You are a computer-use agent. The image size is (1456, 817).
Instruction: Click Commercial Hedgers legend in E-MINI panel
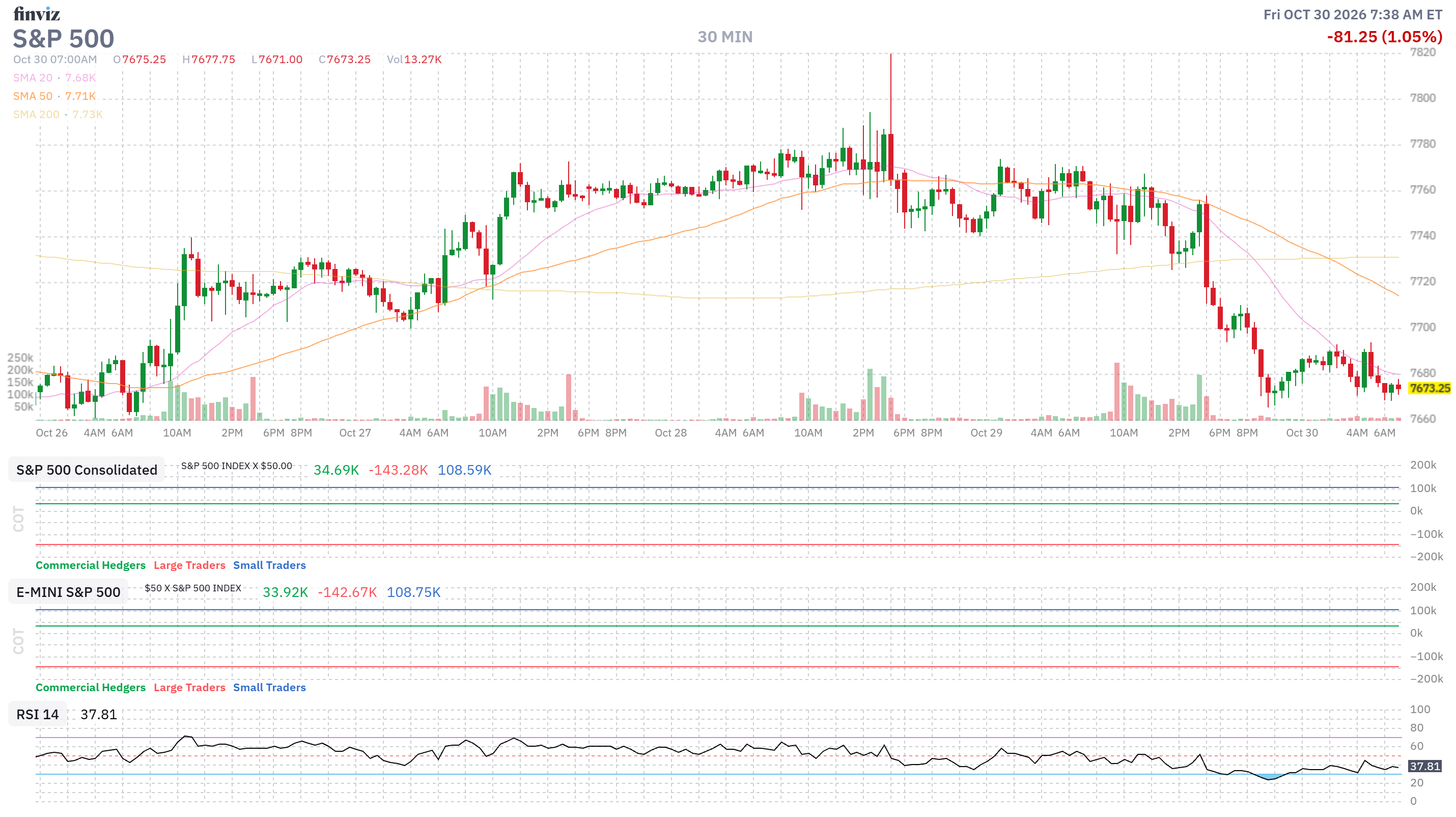click(91, 687)
